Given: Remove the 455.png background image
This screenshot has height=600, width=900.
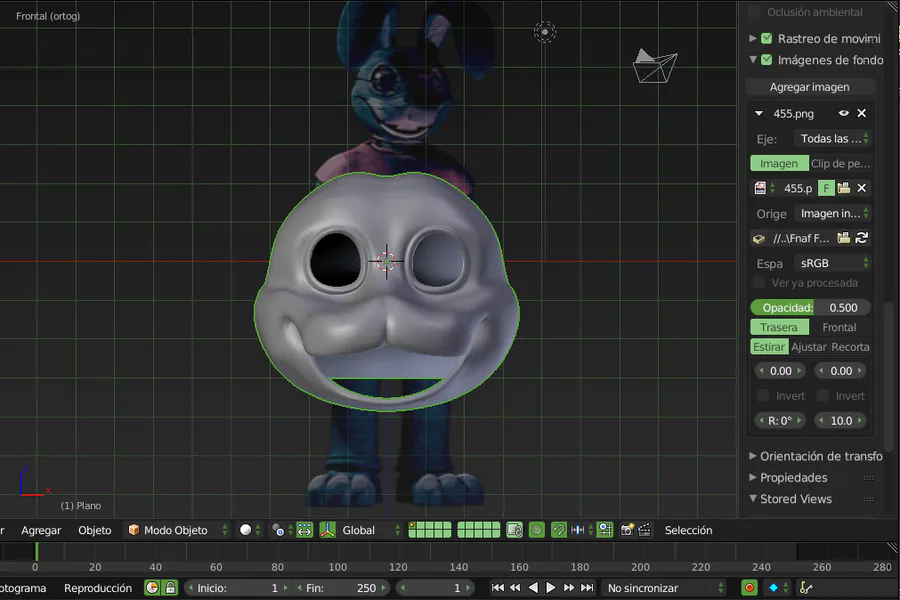Looking at the screenshot, I should (862, 113).
